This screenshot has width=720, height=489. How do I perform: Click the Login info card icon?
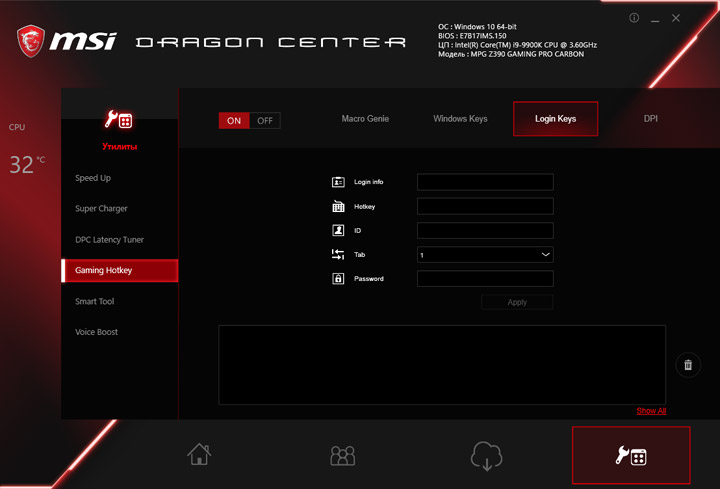[x=338, y=182]
